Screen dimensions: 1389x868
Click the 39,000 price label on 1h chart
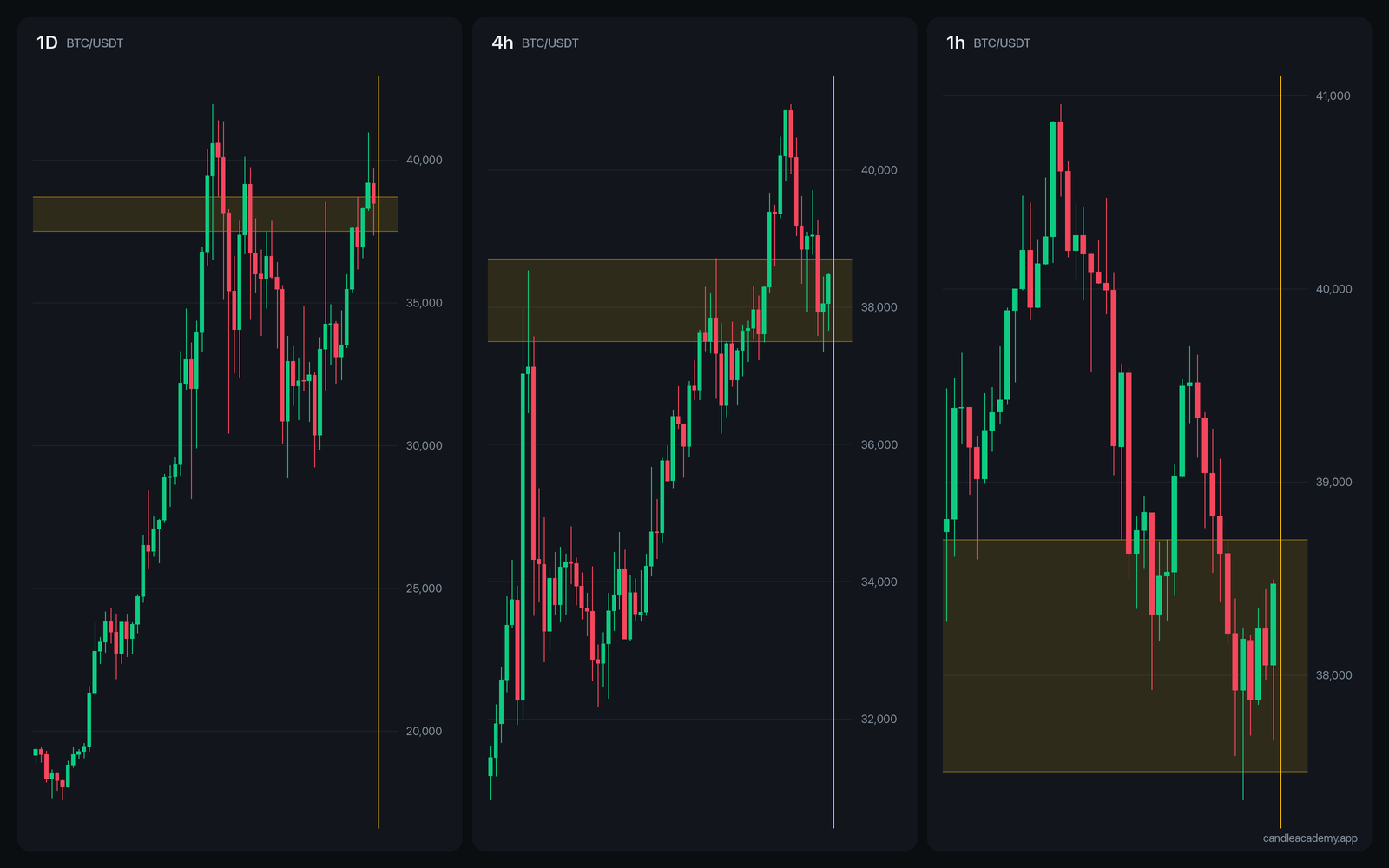coord(1333,483)
